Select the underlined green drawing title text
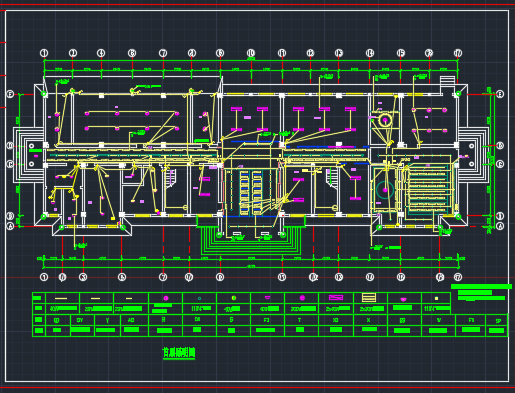The image size is (515, 393). 179,353
